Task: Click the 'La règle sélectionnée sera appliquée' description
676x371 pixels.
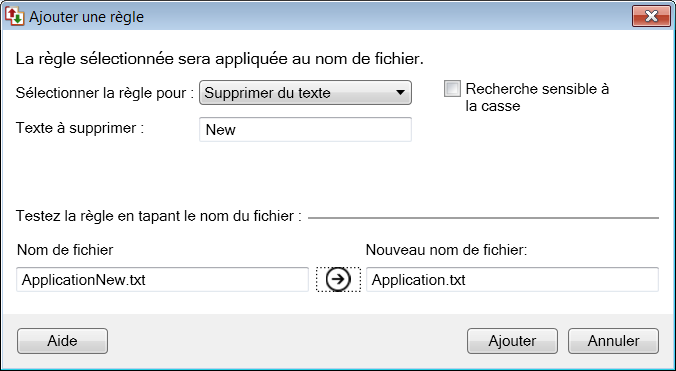Action: point(220,59)
